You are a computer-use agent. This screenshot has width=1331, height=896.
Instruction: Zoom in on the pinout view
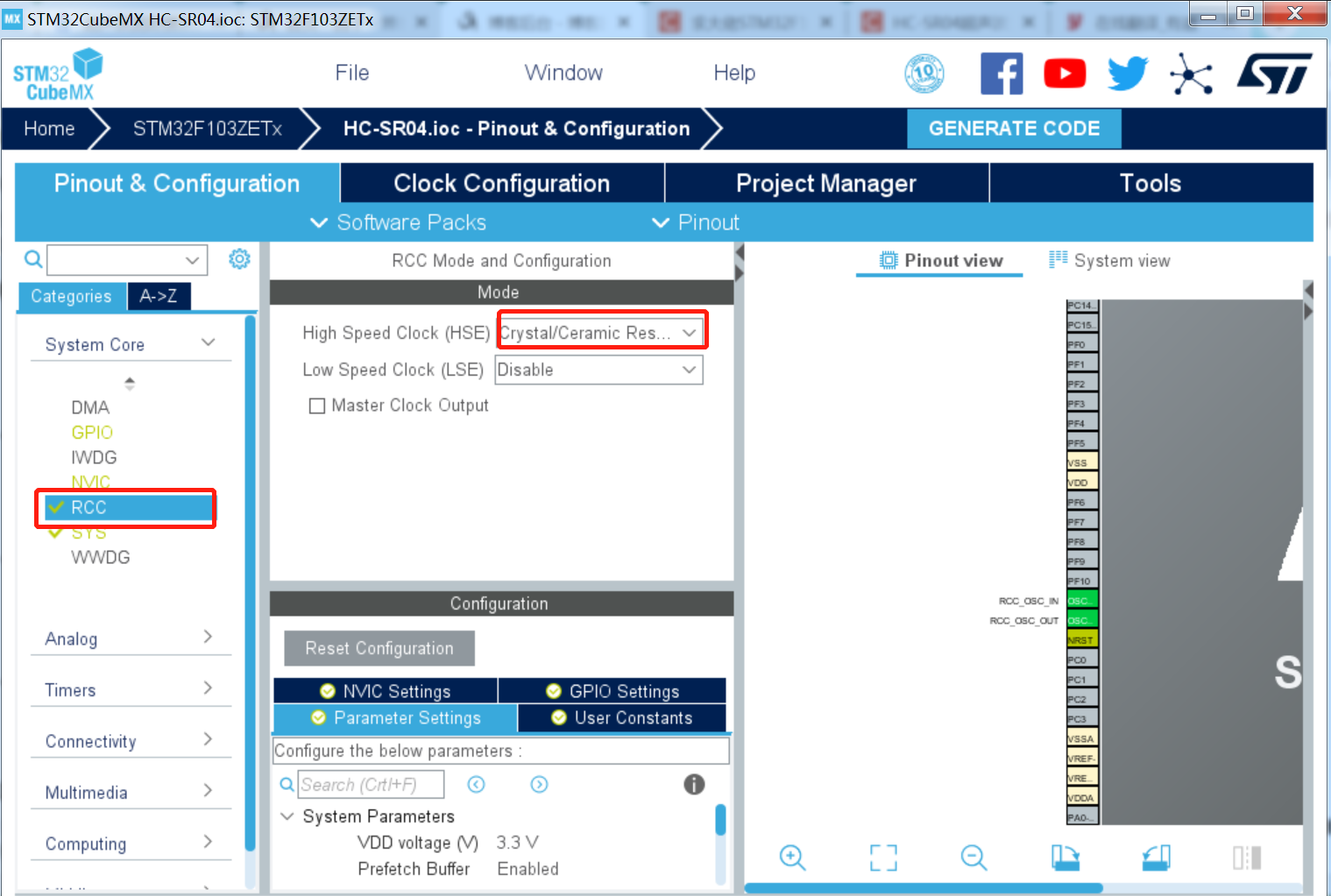(x=792, y=857)
